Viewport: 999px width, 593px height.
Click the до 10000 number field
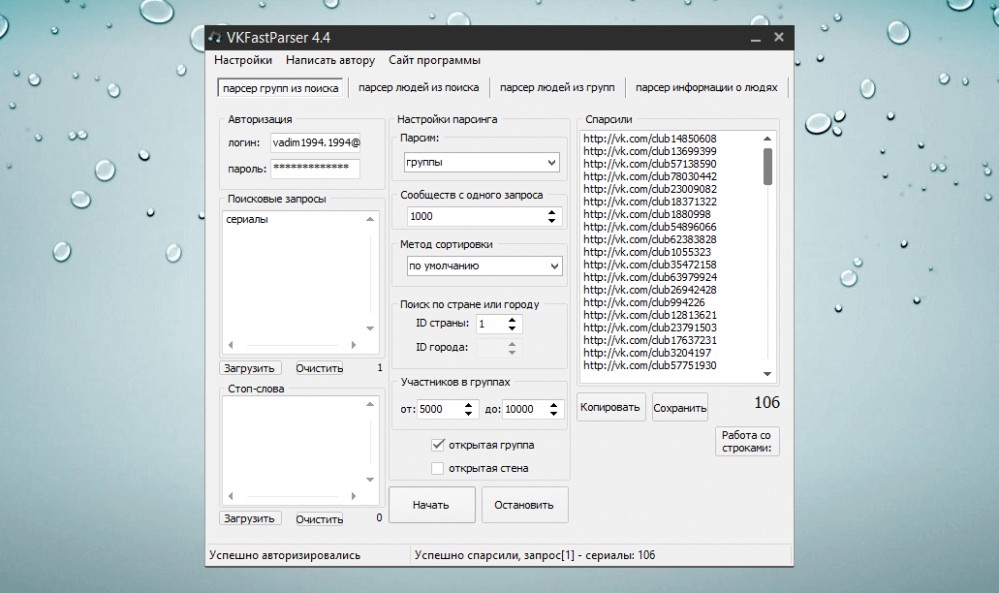[524, 409]
